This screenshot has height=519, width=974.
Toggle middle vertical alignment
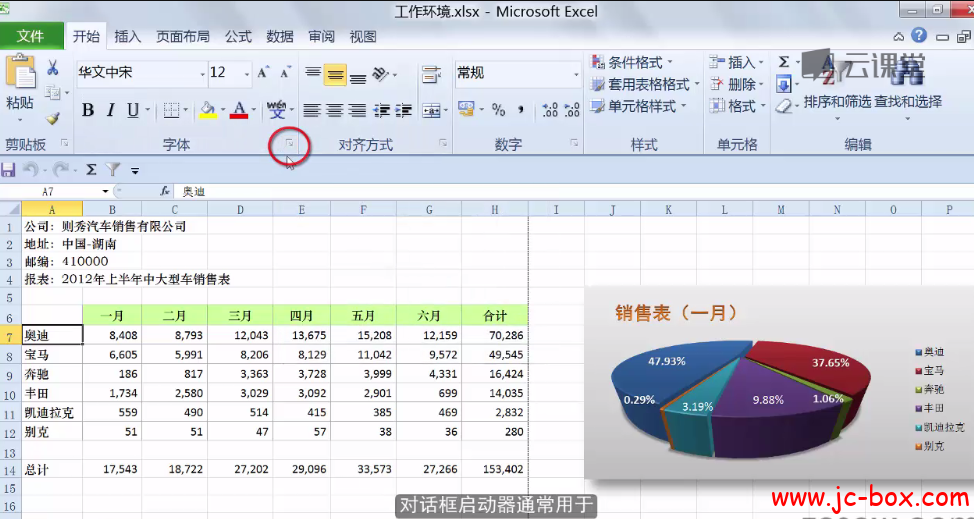click(x=335, y=75)
